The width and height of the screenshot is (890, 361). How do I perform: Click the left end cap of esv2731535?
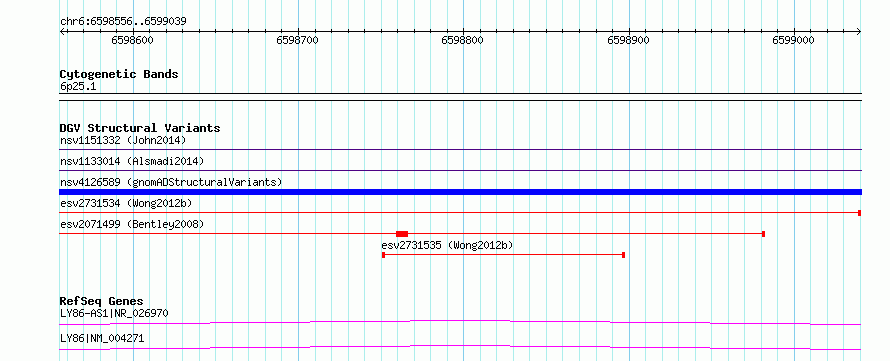pos(384,255)
